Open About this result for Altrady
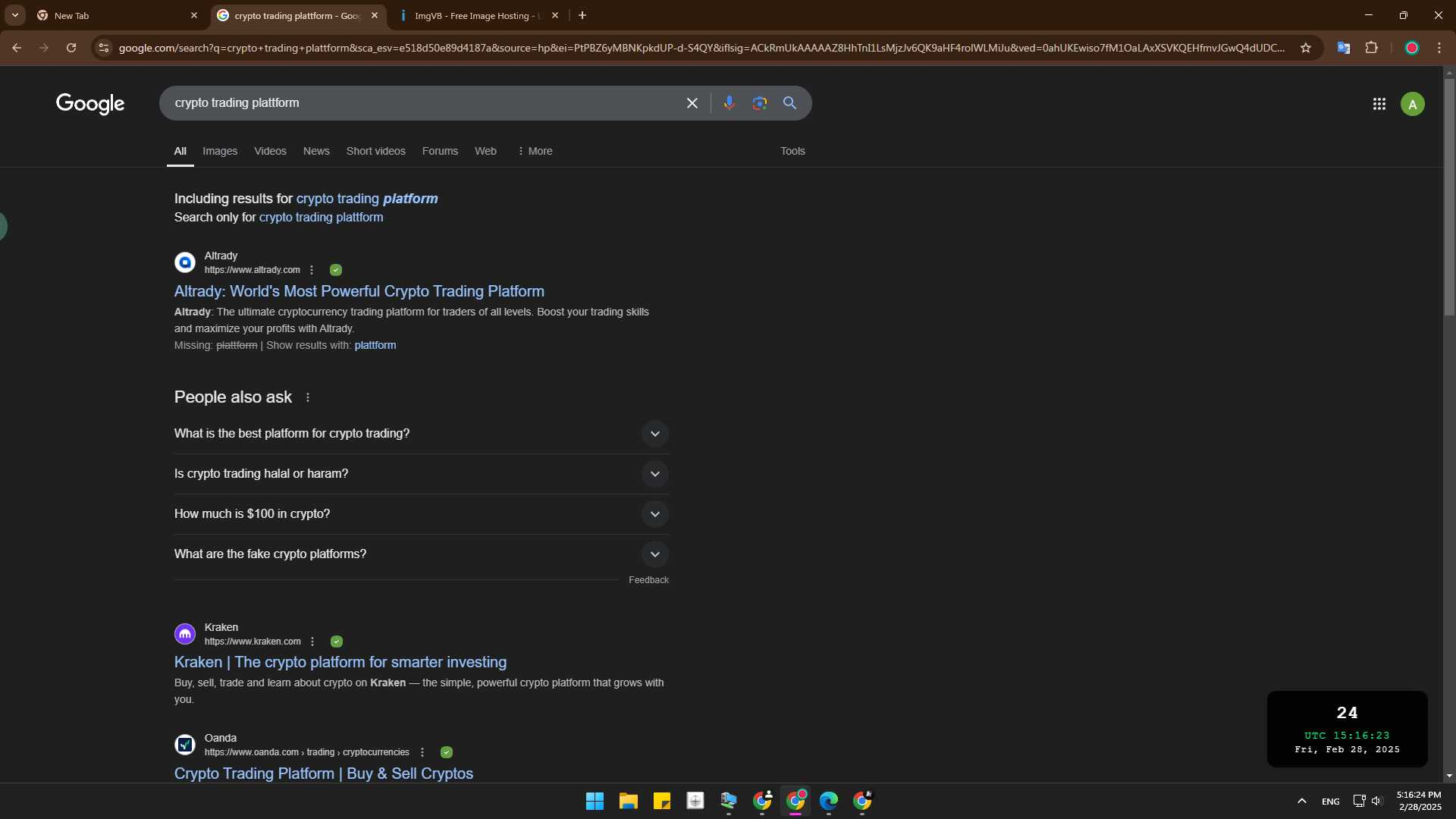This screenshot has height=819, width=1456. tap(311, 270)
